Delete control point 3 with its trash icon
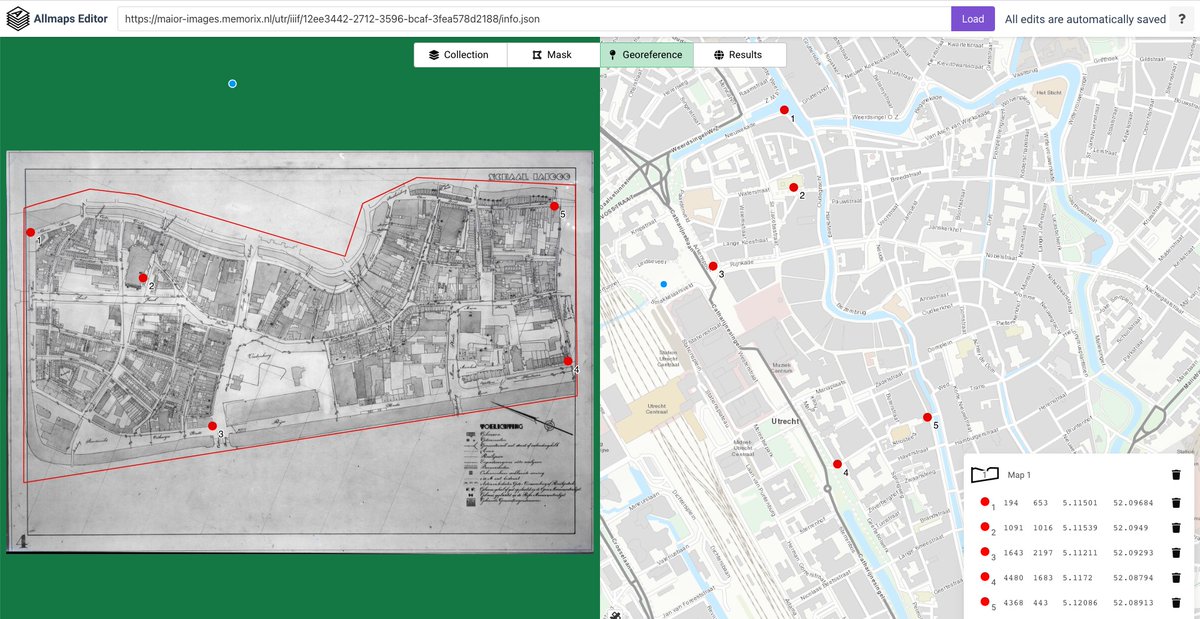The image size is (1200, 619). pos(1176,552)
